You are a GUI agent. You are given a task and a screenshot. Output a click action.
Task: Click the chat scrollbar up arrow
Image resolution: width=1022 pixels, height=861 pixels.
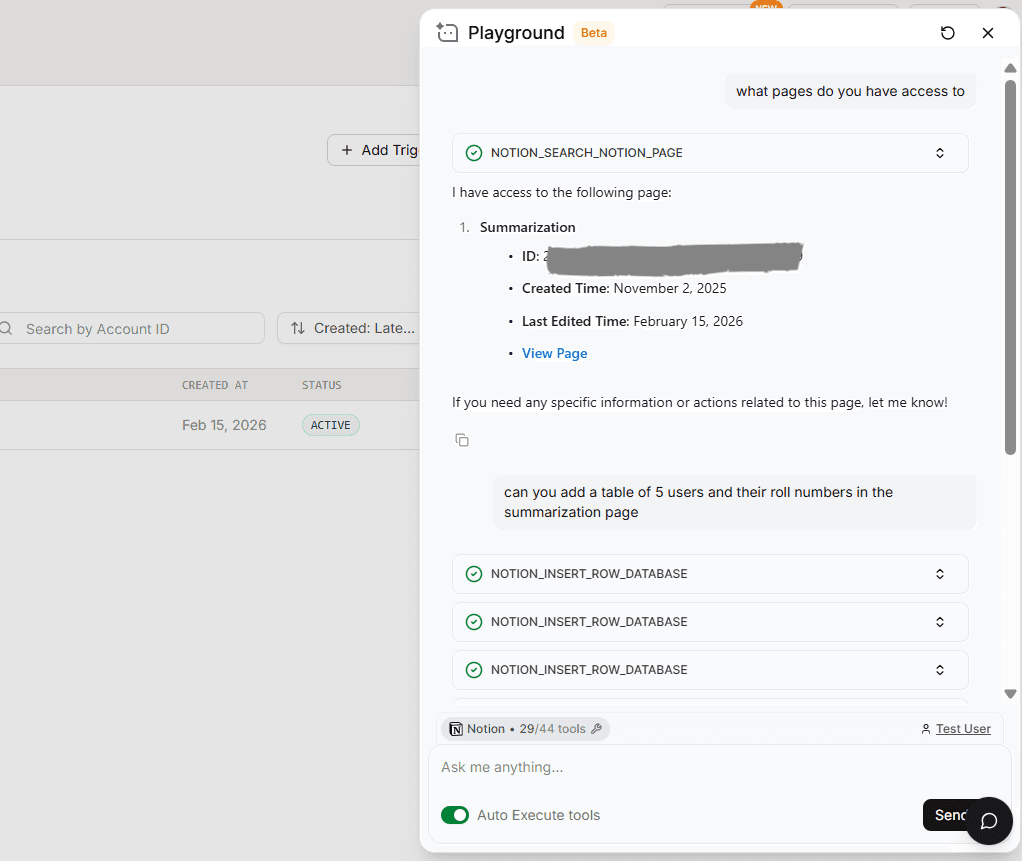1010,68
